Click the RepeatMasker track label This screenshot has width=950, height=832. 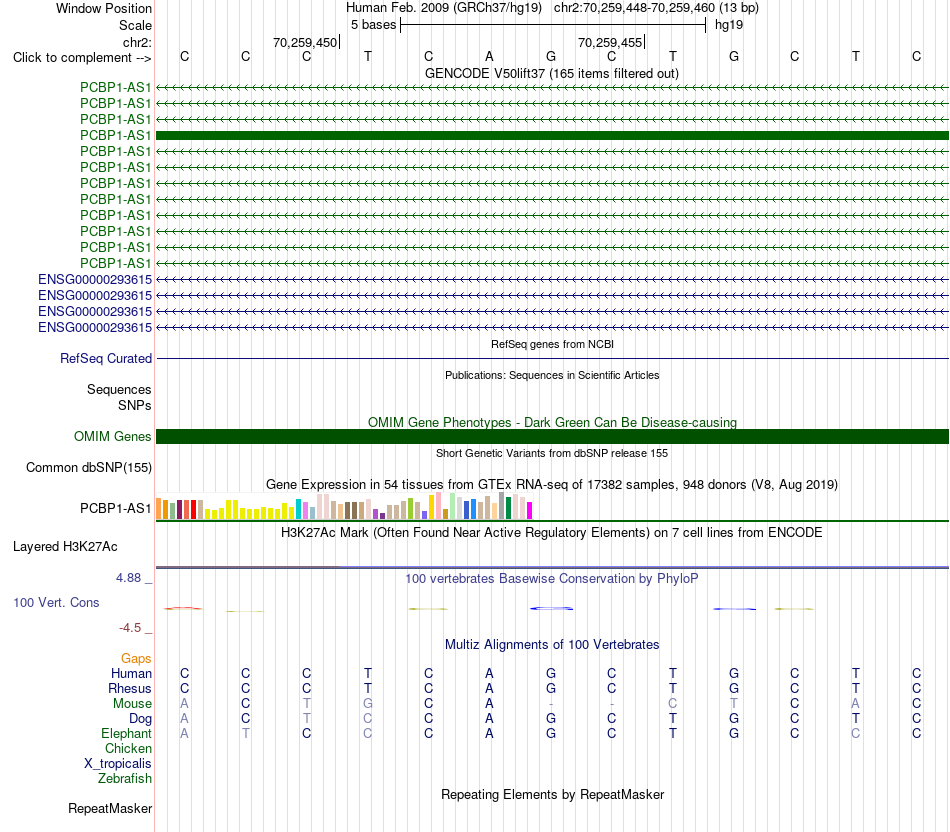click(110, 809)
